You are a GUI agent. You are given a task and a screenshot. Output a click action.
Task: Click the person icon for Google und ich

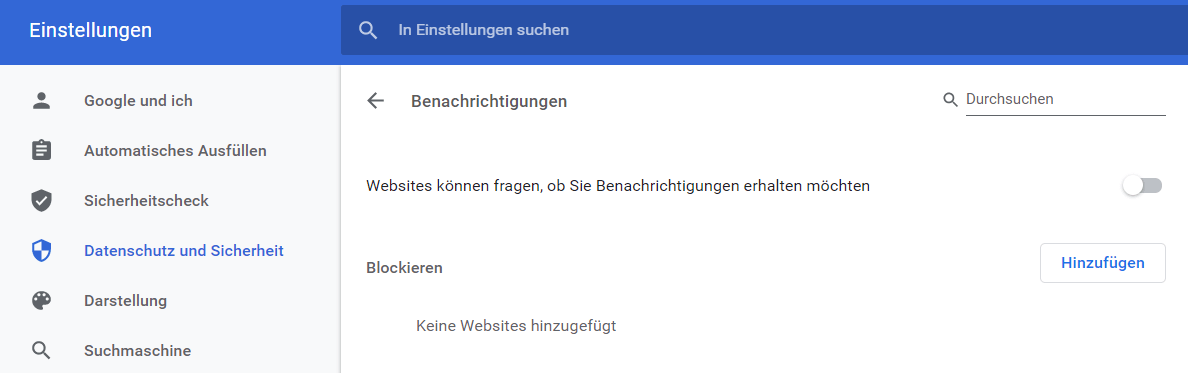click(x=41, y=101)
